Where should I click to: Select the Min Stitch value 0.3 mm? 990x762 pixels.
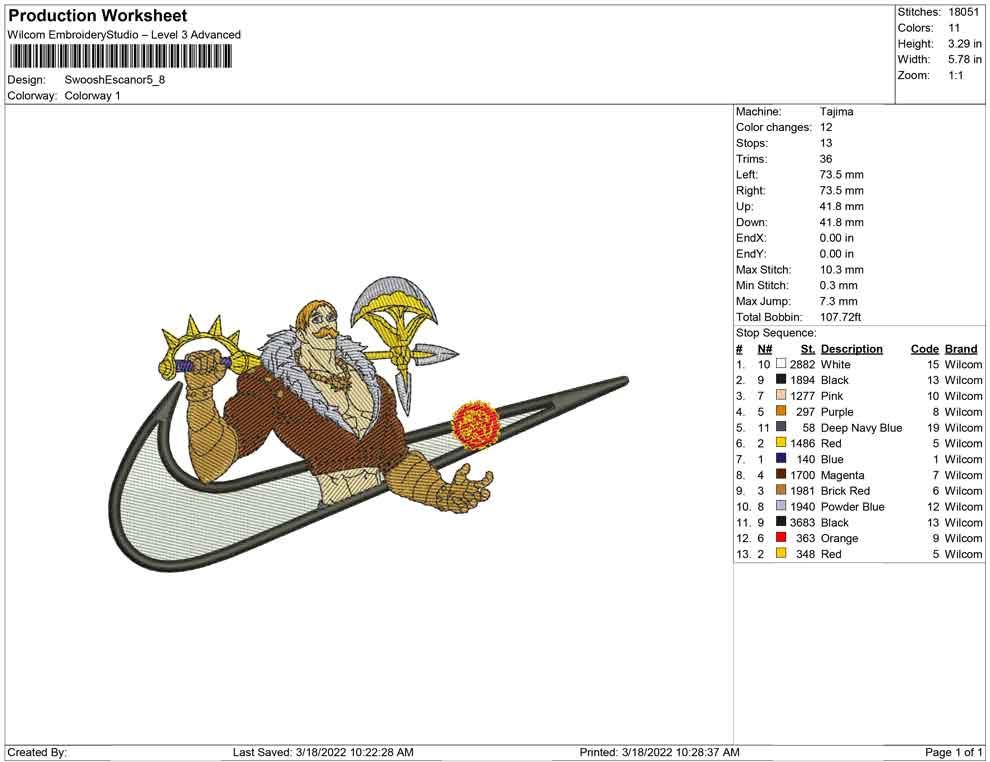[838, 285]
